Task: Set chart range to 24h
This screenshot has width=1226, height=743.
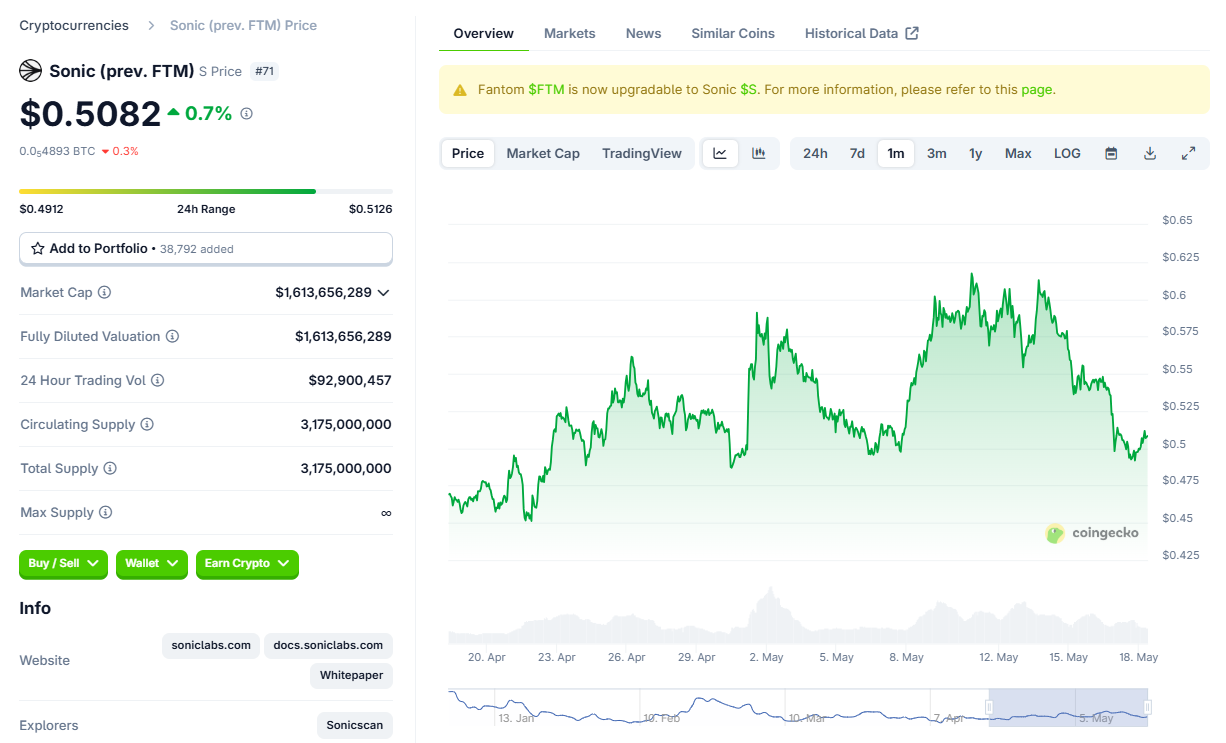Action: [x=815, y=153]
